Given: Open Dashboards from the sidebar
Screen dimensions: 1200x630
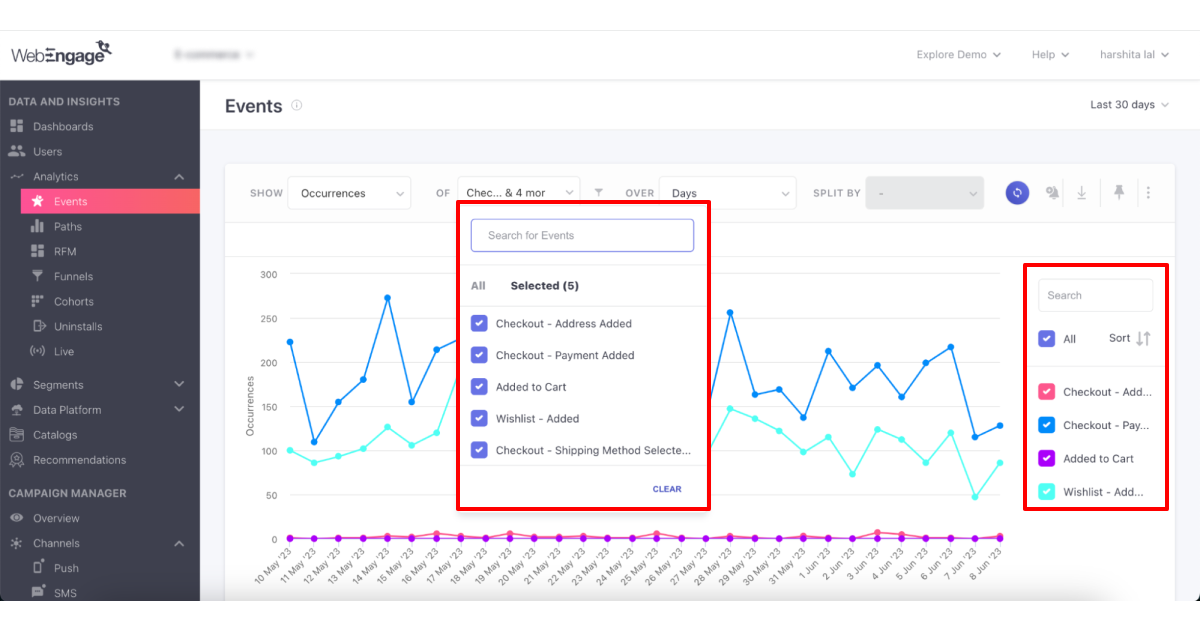Looking at the screenshot, I should coord(63,127).
